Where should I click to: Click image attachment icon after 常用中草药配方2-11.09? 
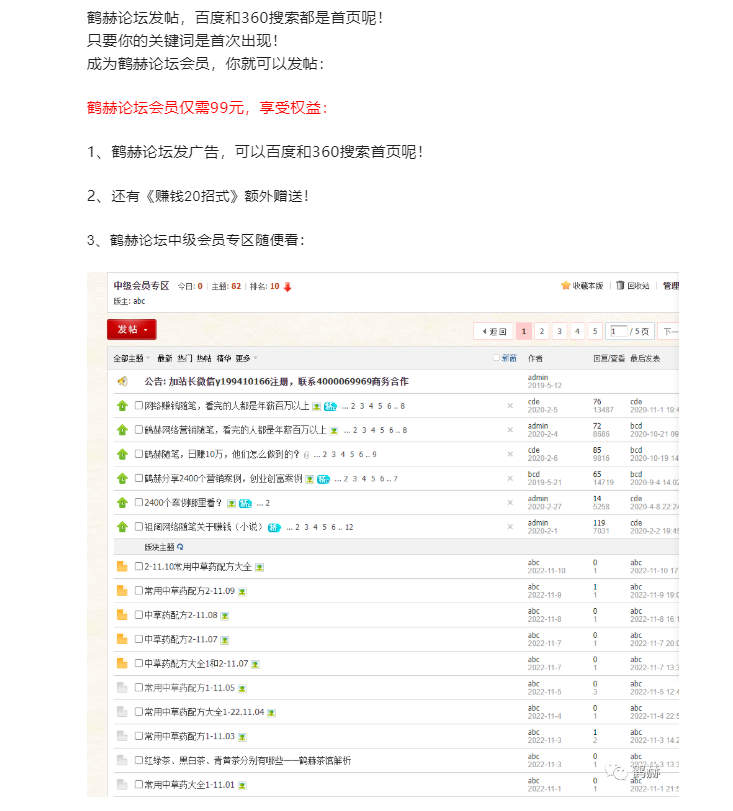click(242, 592)
